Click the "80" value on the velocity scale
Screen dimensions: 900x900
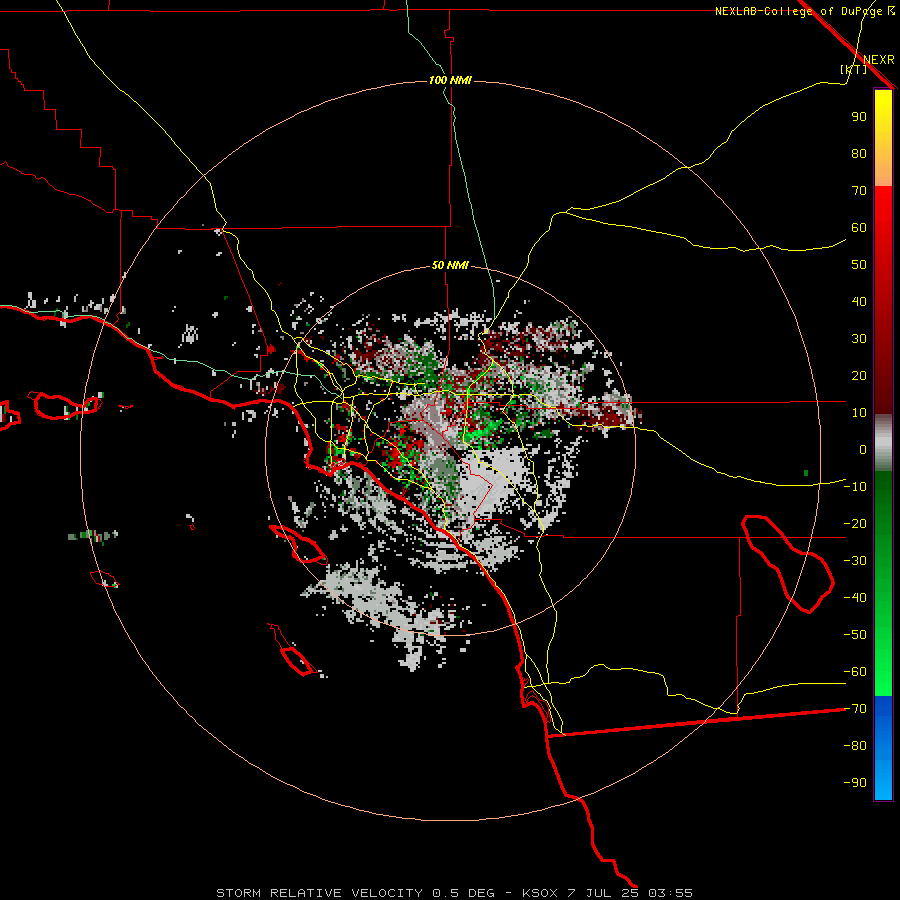(859, 154)
